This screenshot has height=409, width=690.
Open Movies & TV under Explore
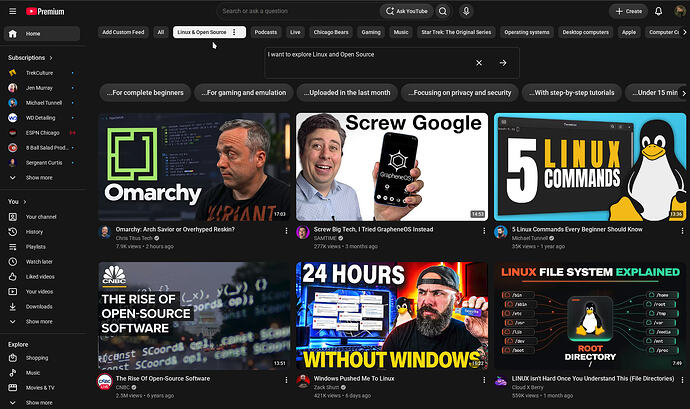tap(42, 387)
